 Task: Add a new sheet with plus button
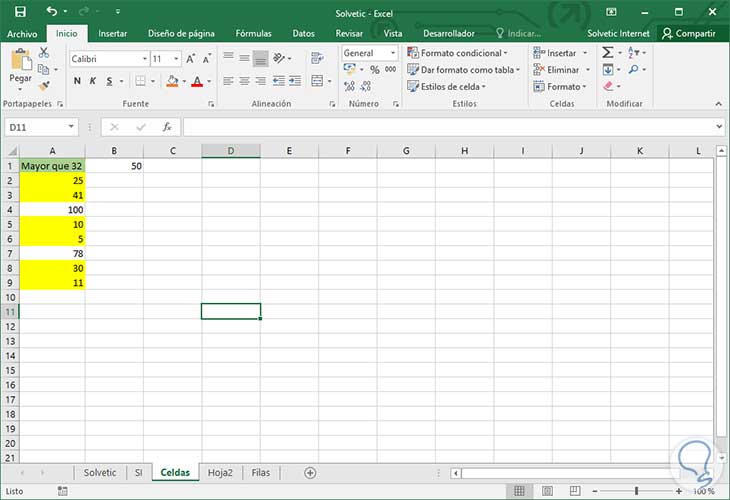coord(310,473)
